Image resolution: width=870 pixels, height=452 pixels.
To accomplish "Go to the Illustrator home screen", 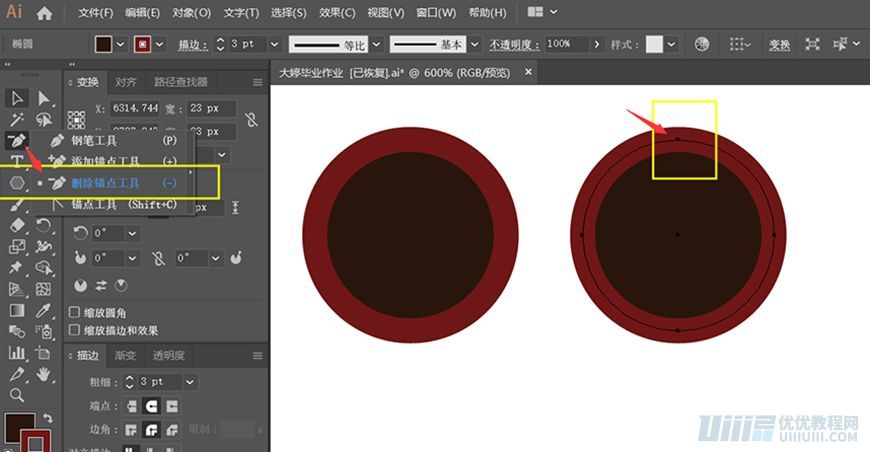I will pos(44,13).
